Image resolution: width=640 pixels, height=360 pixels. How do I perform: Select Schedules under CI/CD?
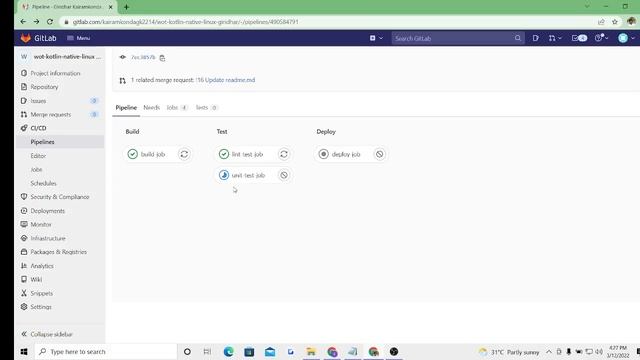43,183
